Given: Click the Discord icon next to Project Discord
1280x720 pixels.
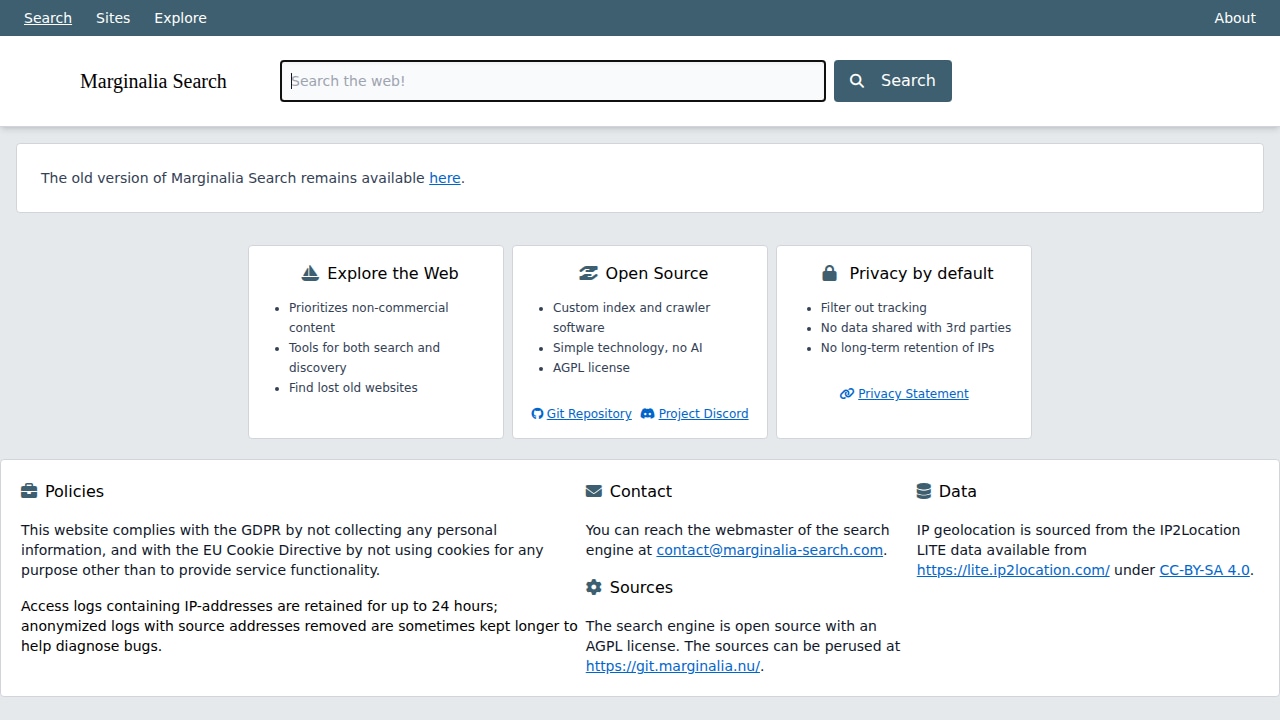Looking at the screenshot, I should click(647, 414).
